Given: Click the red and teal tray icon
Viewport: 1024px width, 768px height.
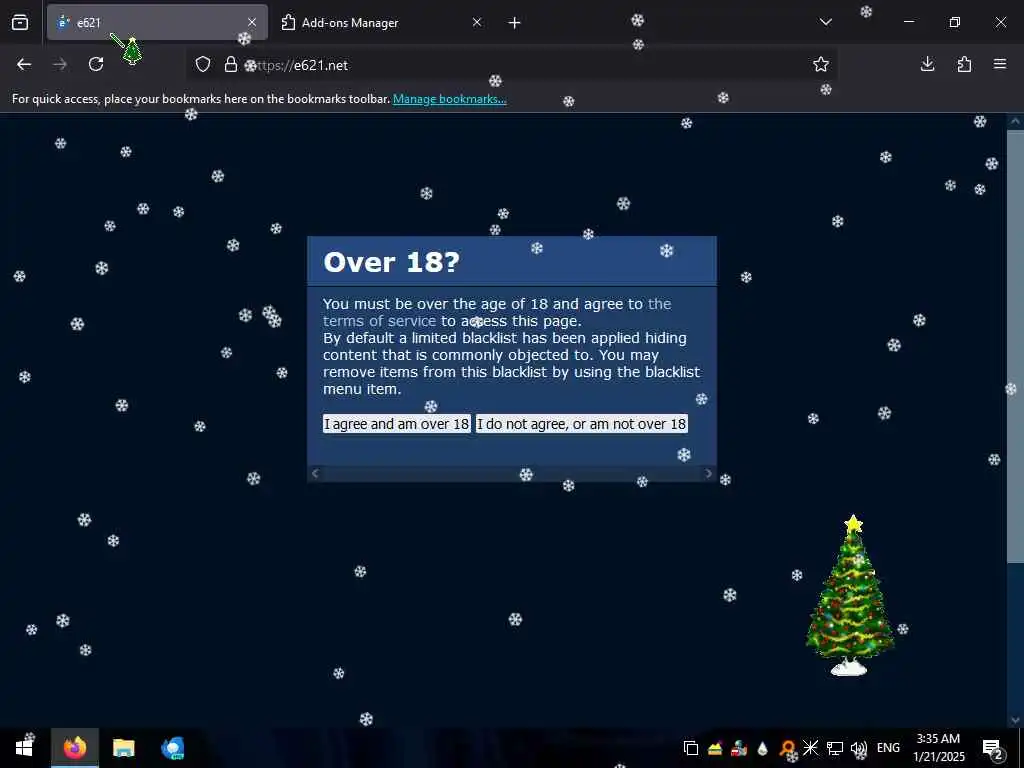Looking at the screenshot, I should pyautogui.click(x=739, y=748).
